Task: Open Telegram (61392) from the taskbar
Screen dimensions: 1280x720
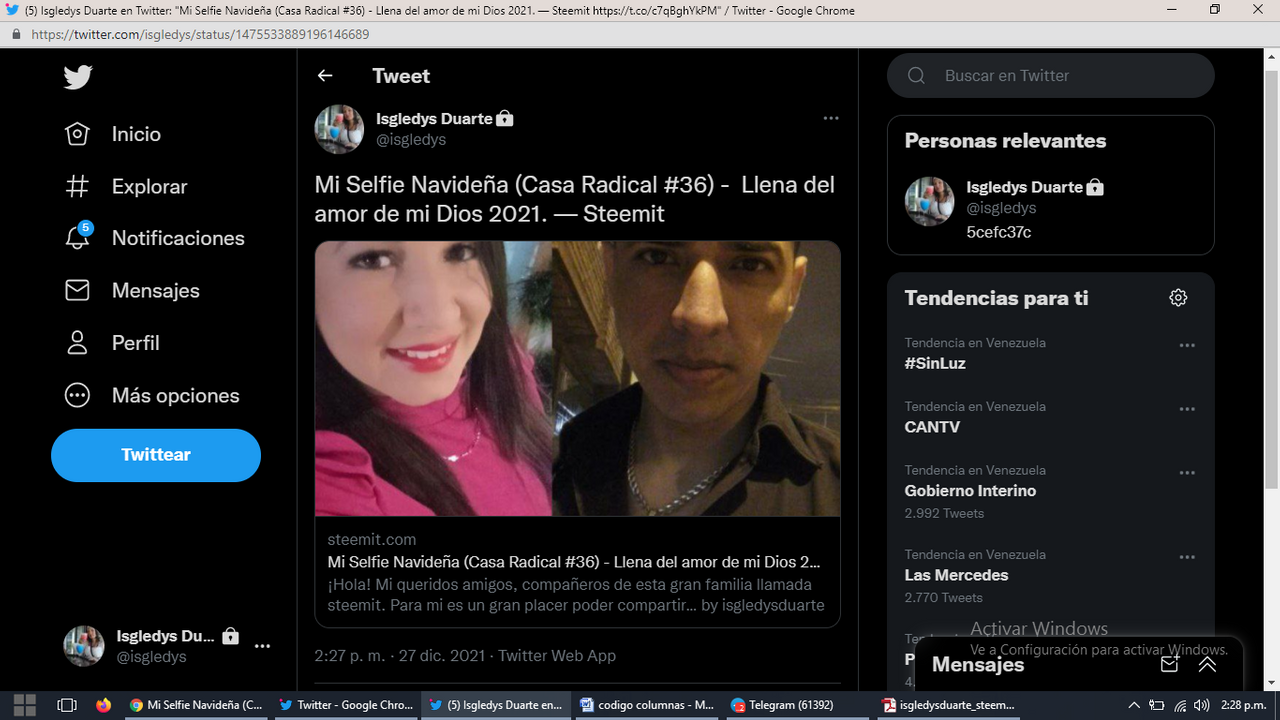Action: 796,705
